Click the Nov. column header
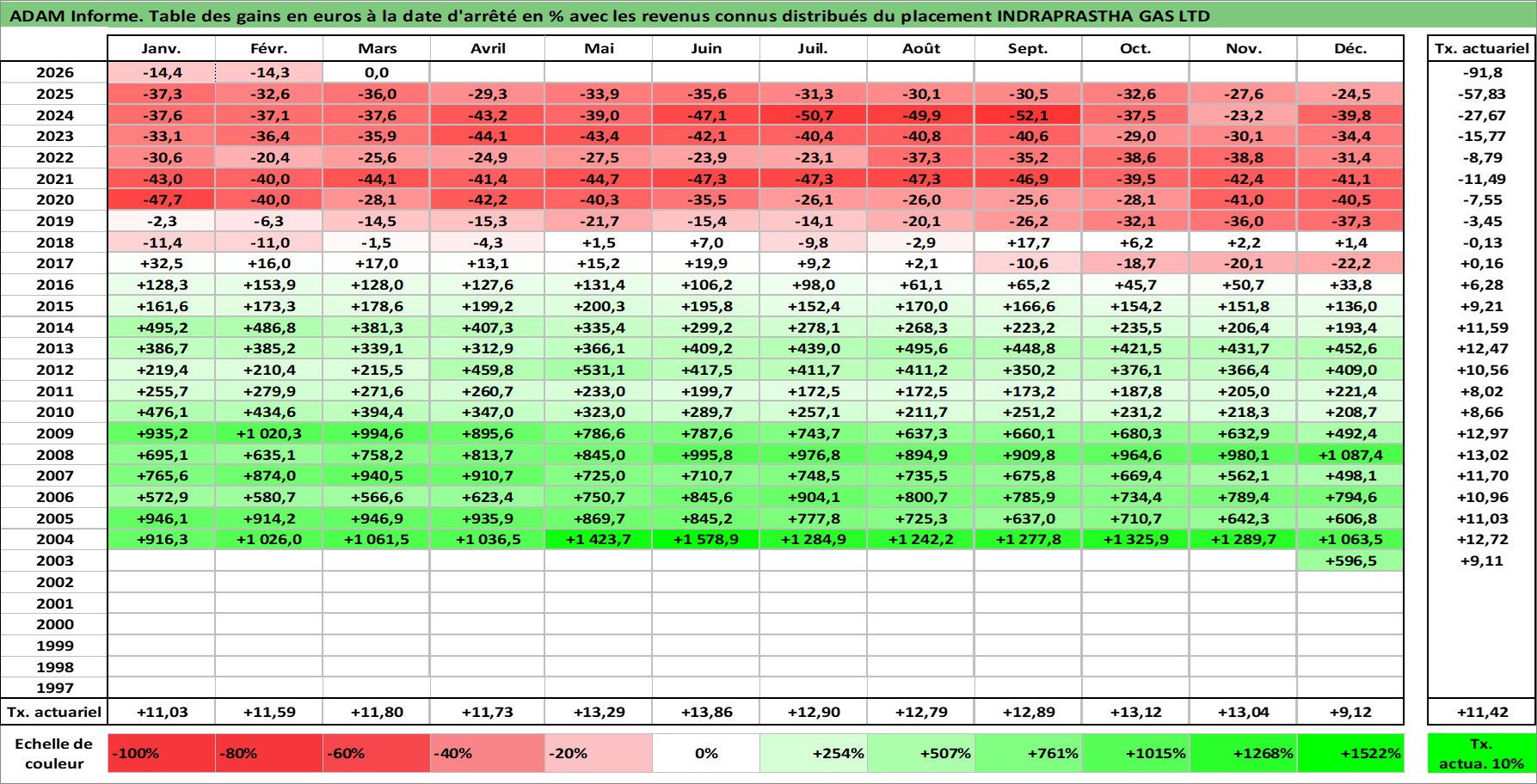The image size is (1537, 784). pyautogui.click(x=1244, y=48)
